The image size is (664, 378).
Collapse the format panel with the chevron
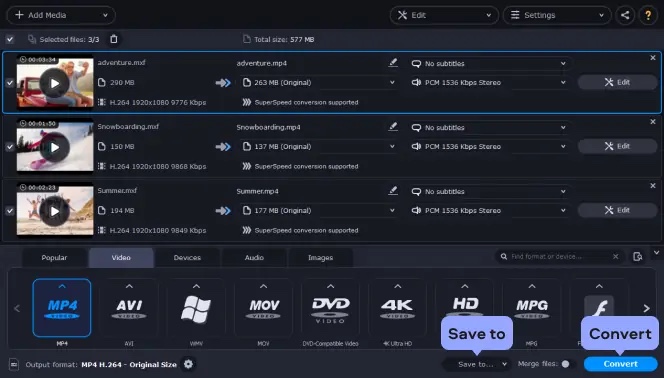pos(656,253)
